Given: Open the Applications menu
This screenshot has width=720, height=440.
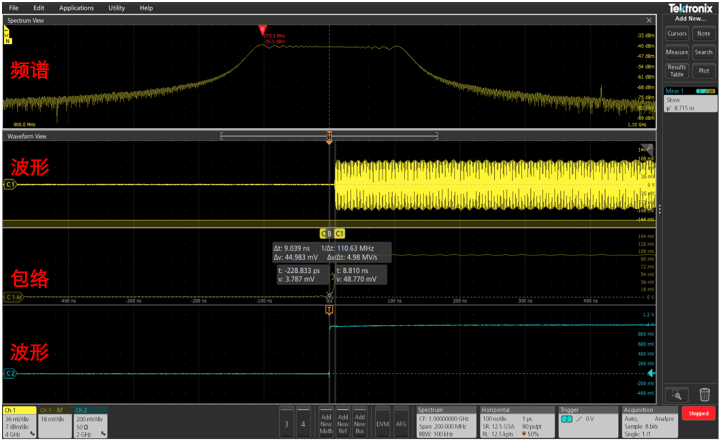Looking at the screenshot, I should pyautogui.click(x=76, y=7).
